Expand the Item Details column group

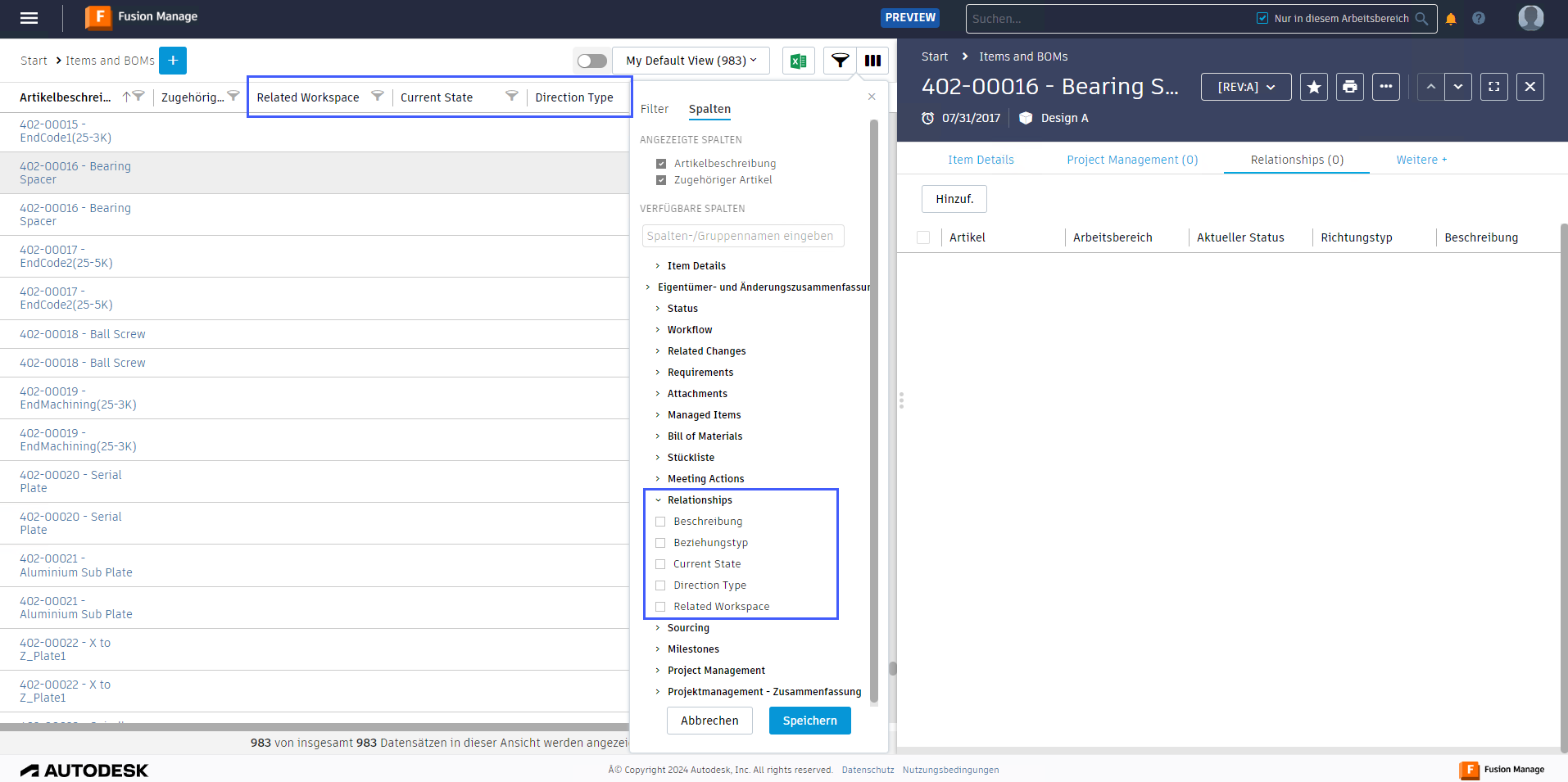[658, 266]
